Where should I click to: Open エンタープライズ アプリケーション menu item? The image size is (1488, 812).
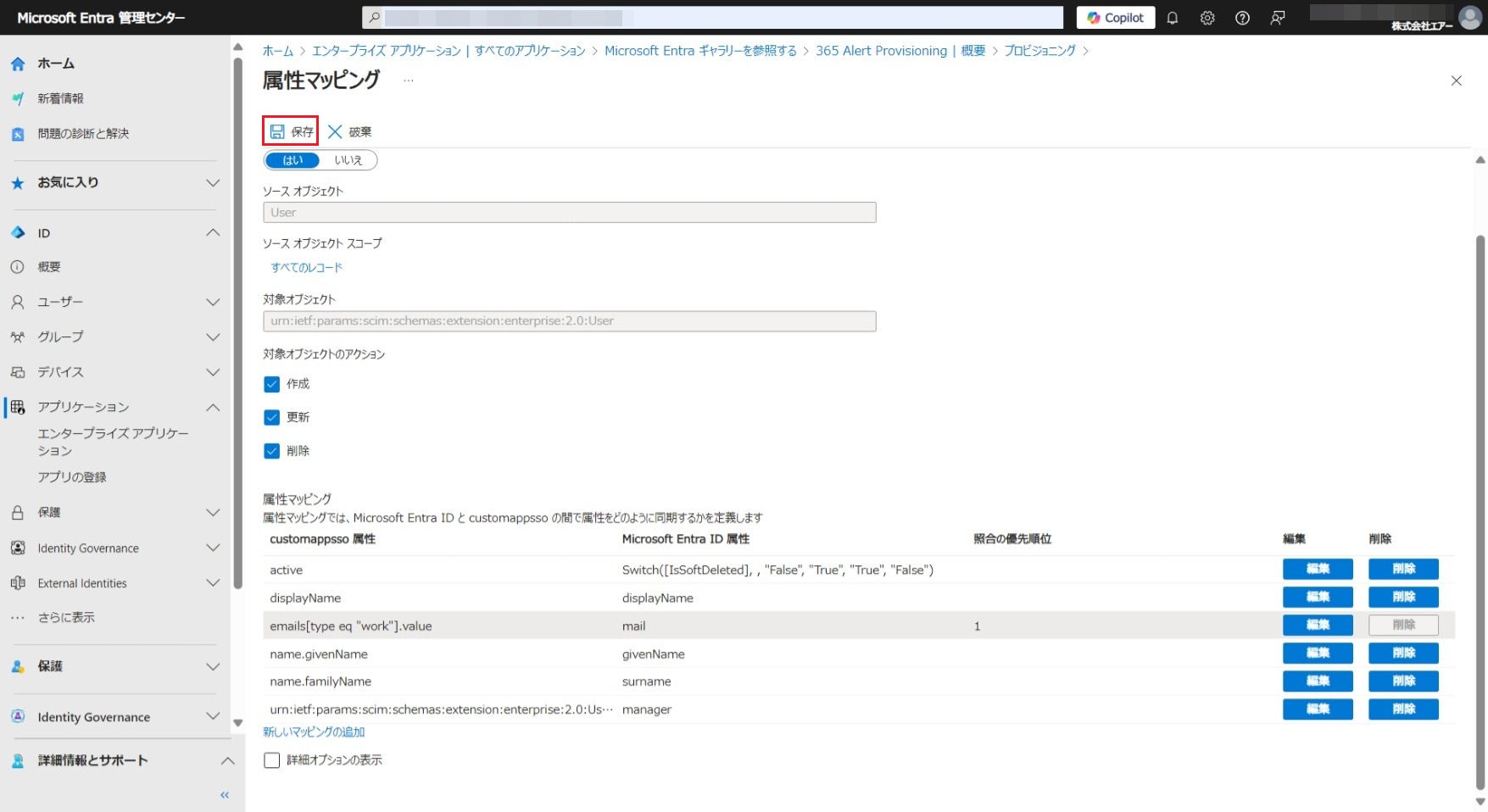(112, 442)
